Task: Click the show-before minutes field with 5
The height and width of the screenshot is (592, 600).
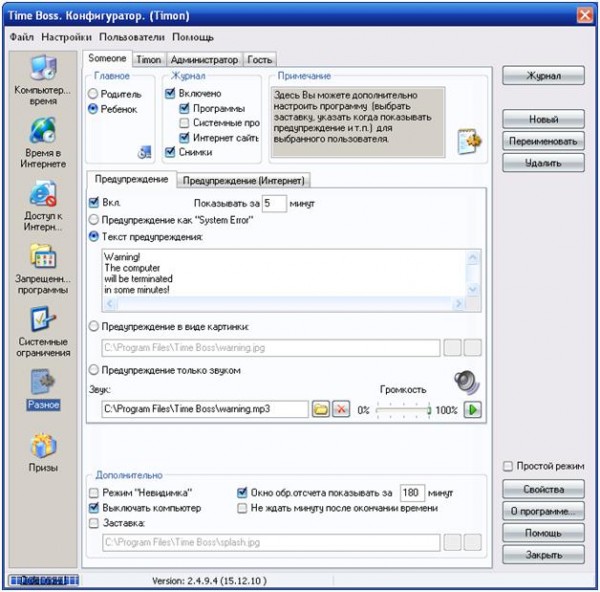Action: [274, 203]
